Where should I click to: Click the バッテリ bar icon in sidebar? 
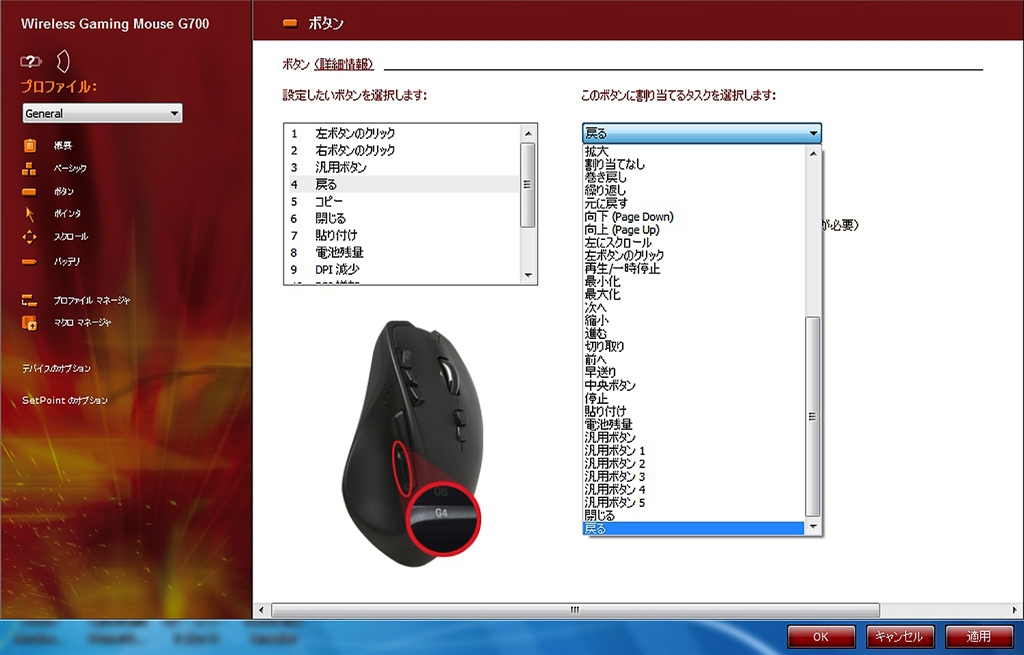29,262
